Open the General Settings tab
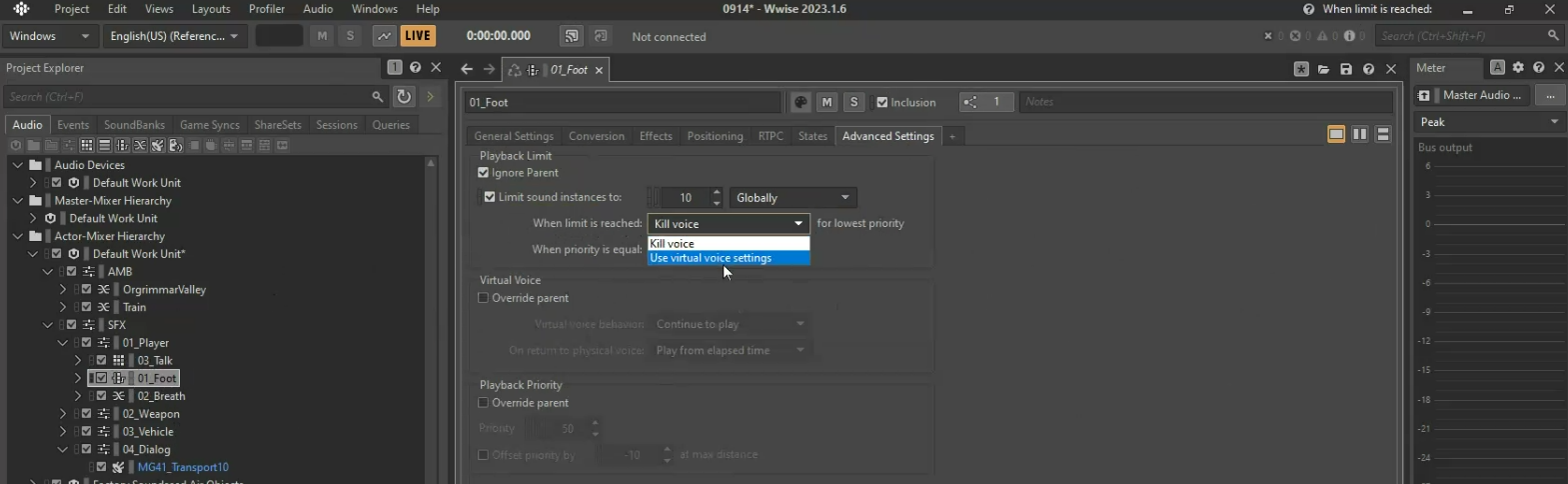Screen dimensions: 1568x484 click(x=514, y=136)
